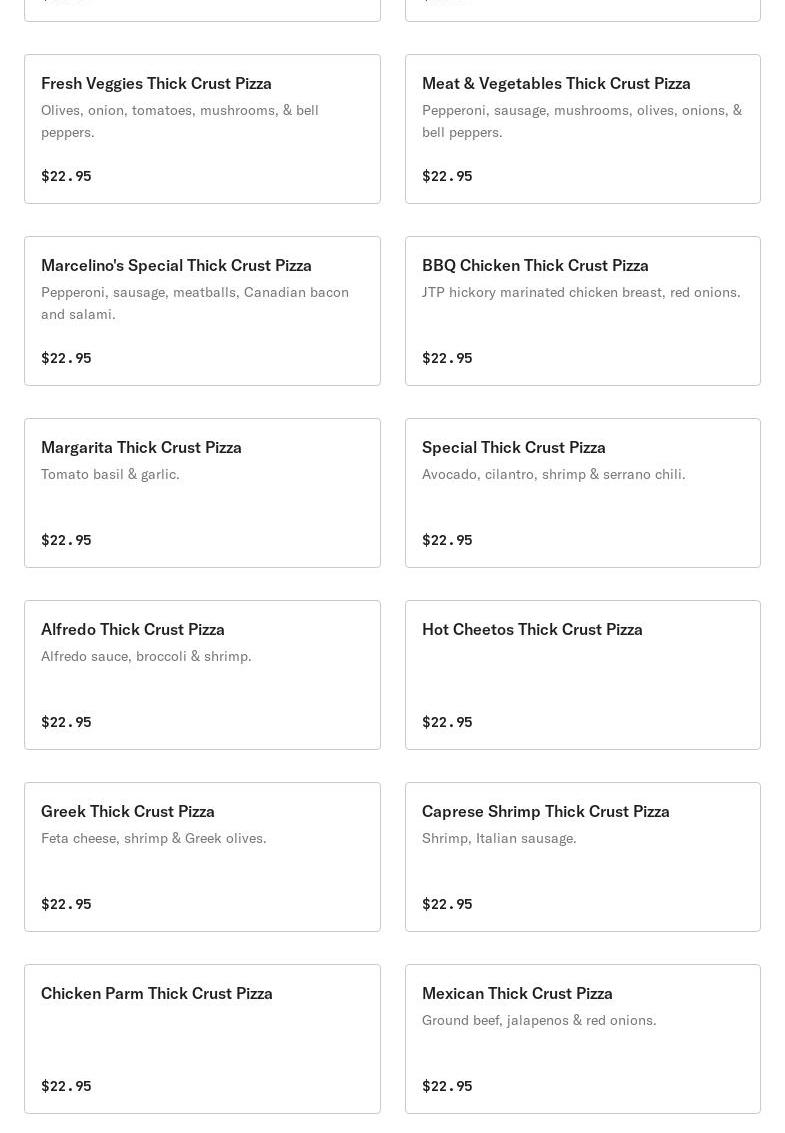The width and height of the screenshot is (785, 1133).
Task: Pick the Alfredo Thick Crust Pizza
Action: (x=133, y=629)
